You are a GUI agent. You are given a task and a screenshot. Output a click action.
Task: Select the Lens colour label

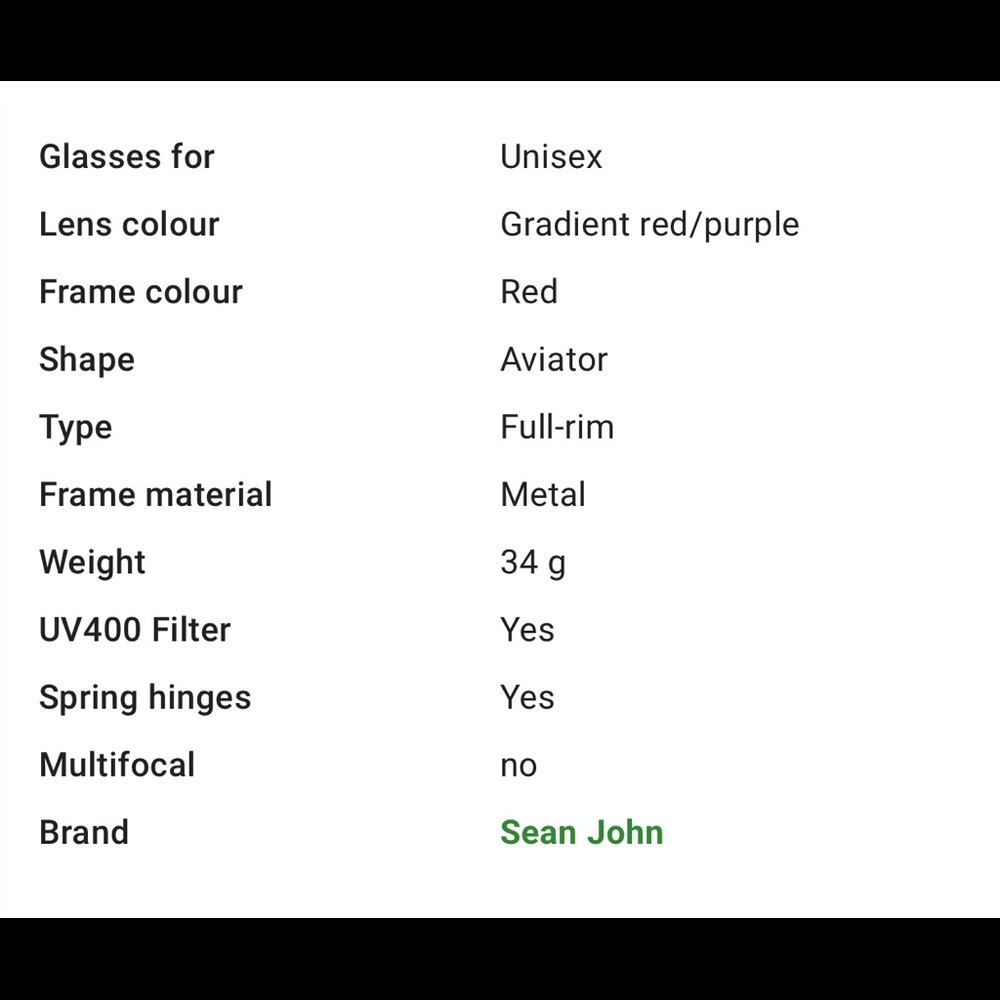click(129, 224)
